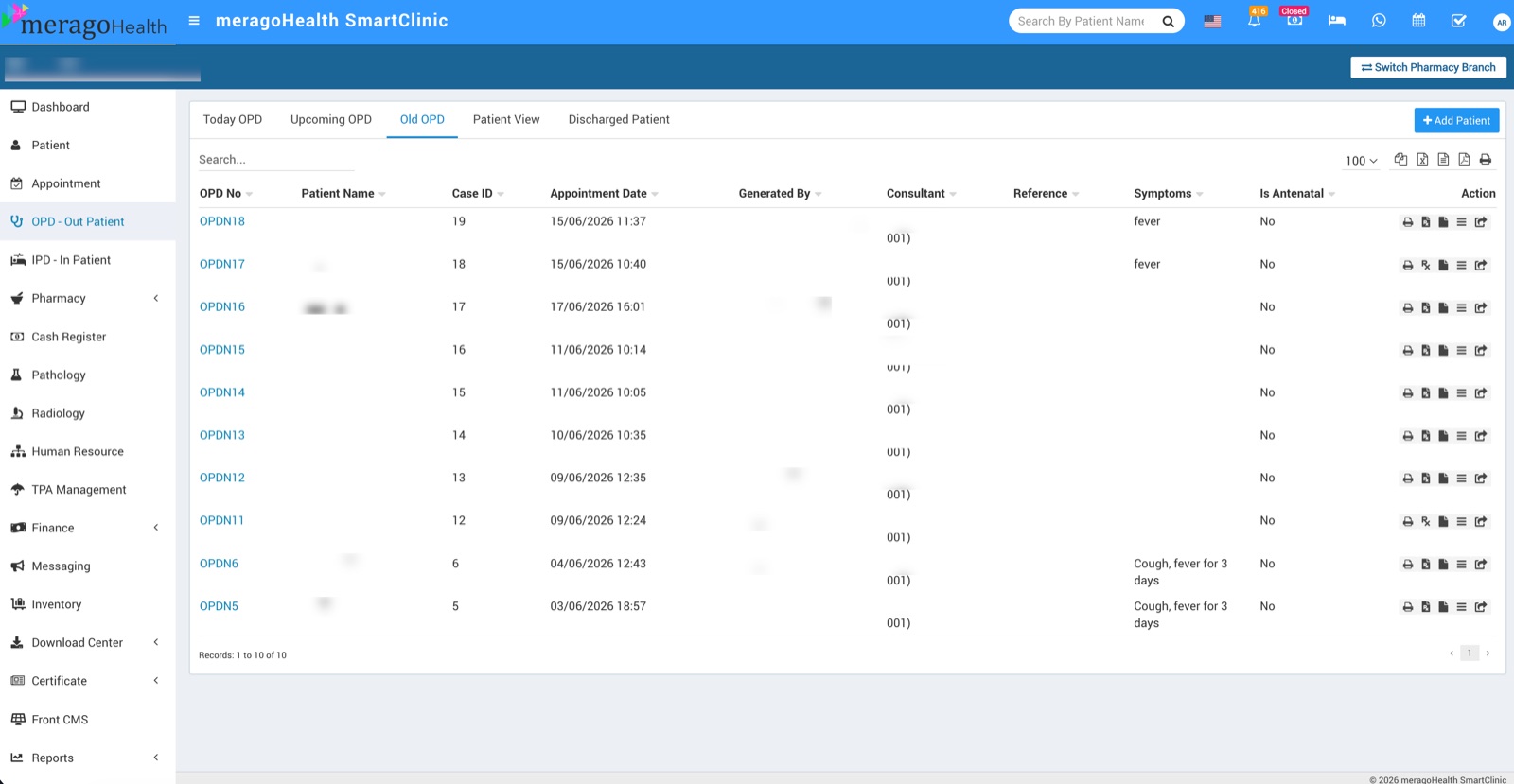Screen dimensions: 1514x784
Task: Select the US flag language icon
Action: [x=1212, y=21]
